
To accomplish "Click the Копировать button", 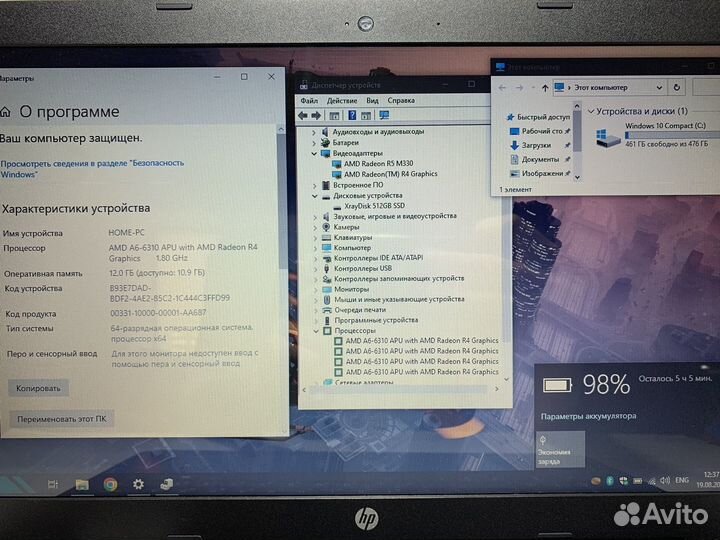I will [38, 388].
